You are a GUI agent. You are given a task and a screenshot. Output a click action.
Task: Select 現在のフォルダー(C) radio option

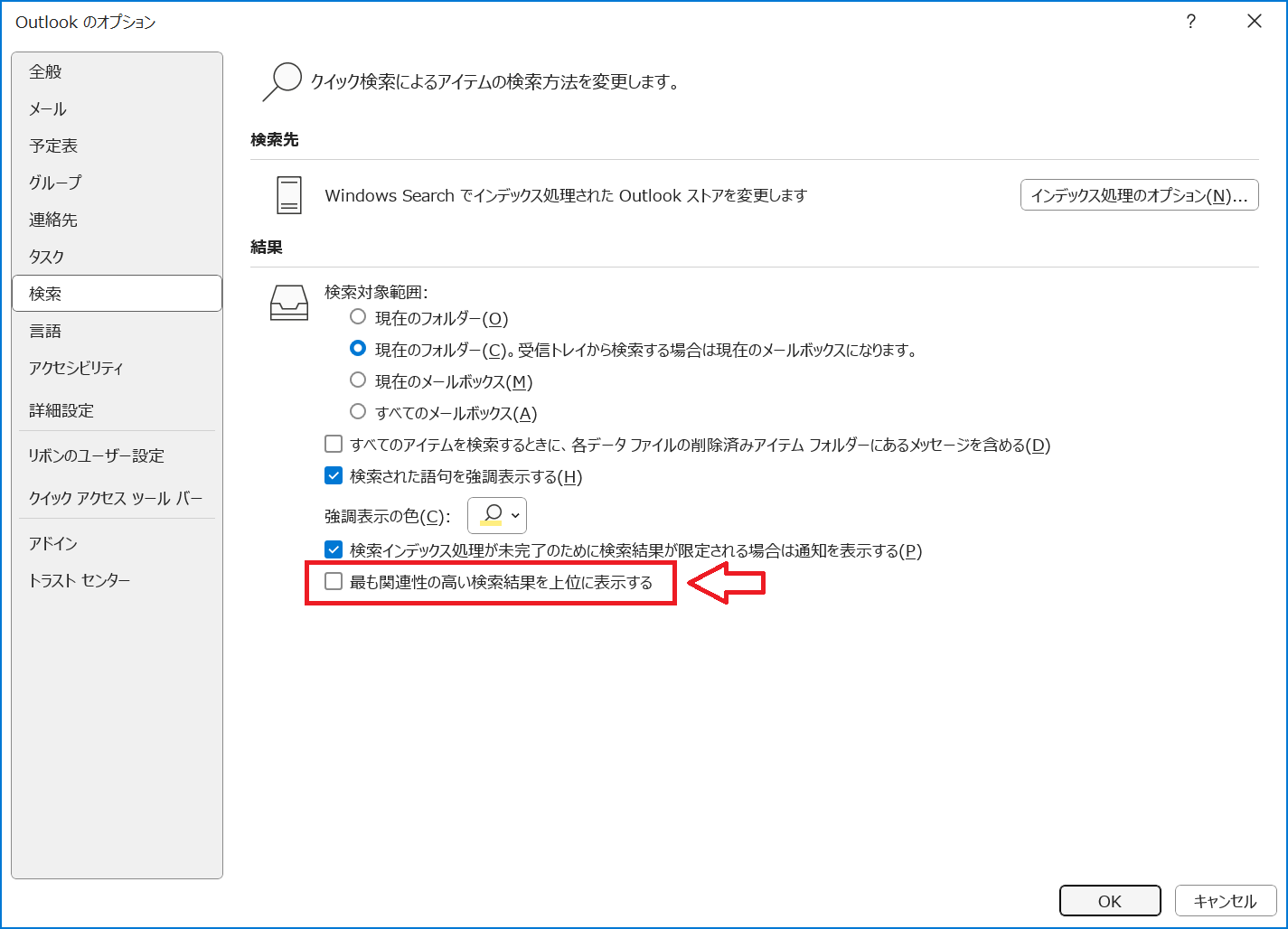tap(358, 348)
